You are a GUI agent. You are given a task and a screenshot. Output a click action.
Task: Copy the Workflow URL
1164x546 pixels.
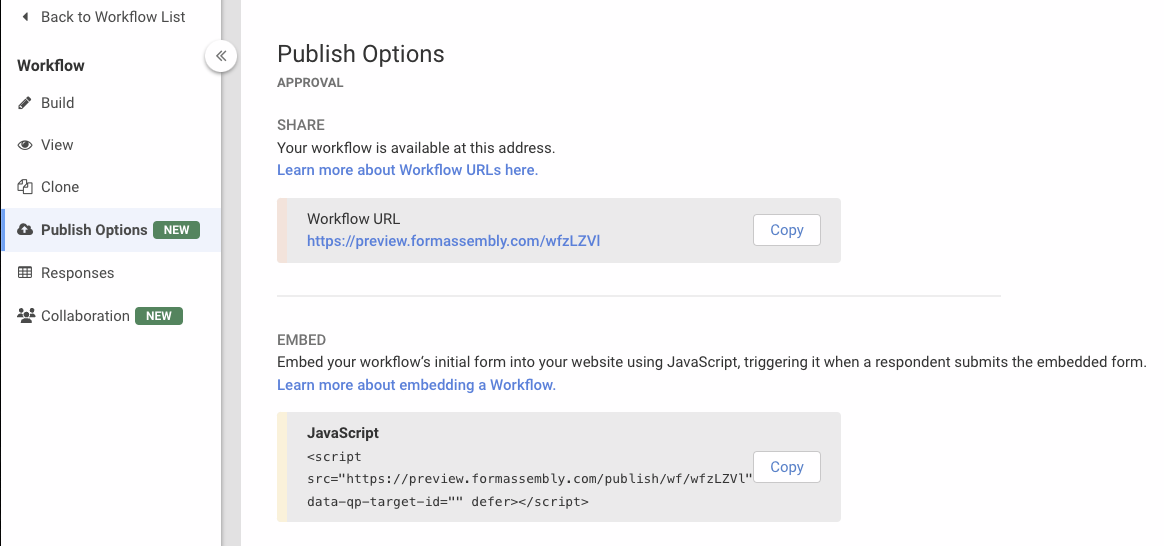coord(786,230)
